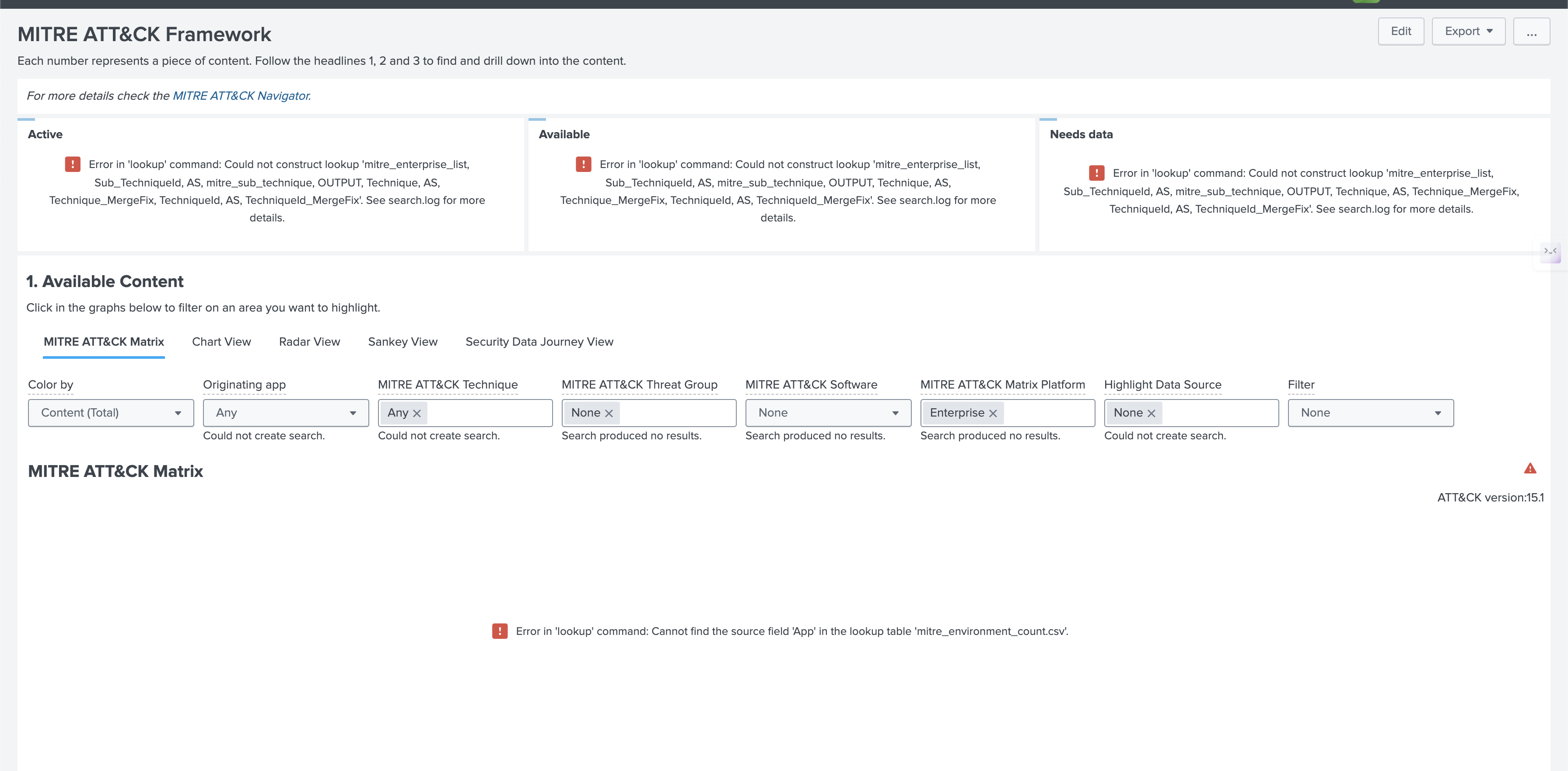Switch to the Chart View tab

pos(221,342)
